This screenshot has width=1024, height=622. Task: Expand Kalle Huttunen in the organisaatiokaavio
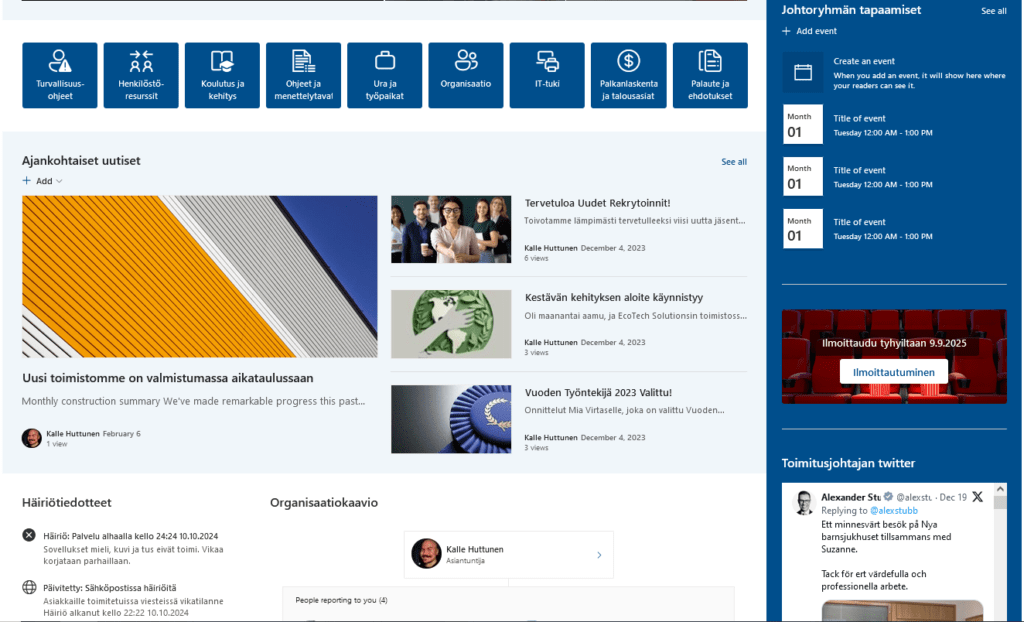598,554
